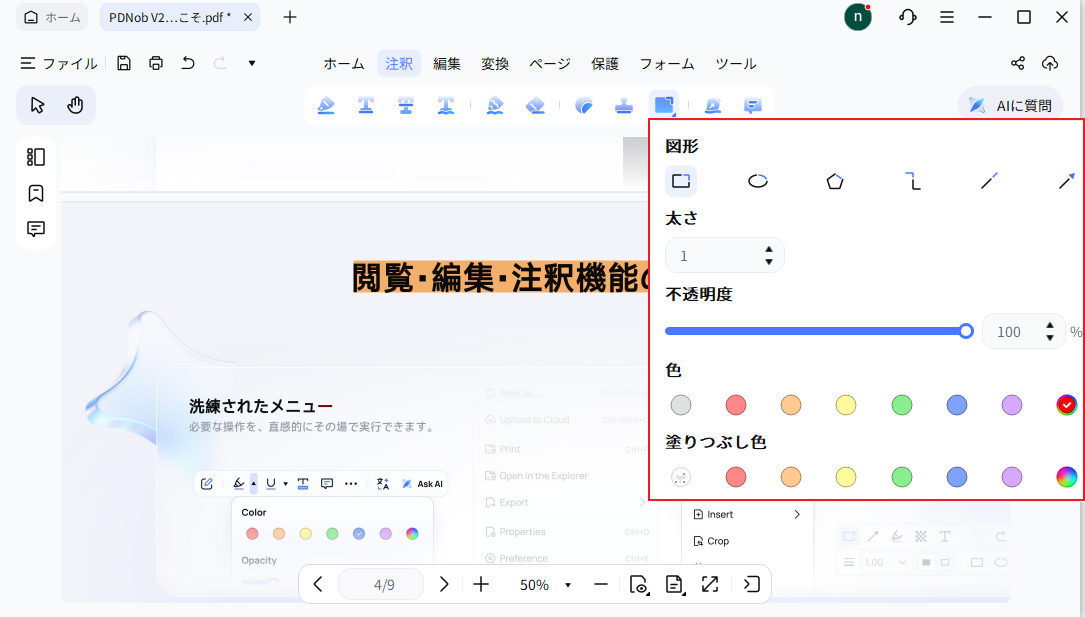Switch to the 編集 ribbon tab
1085x617 pixels.
[x=447, y=62]
